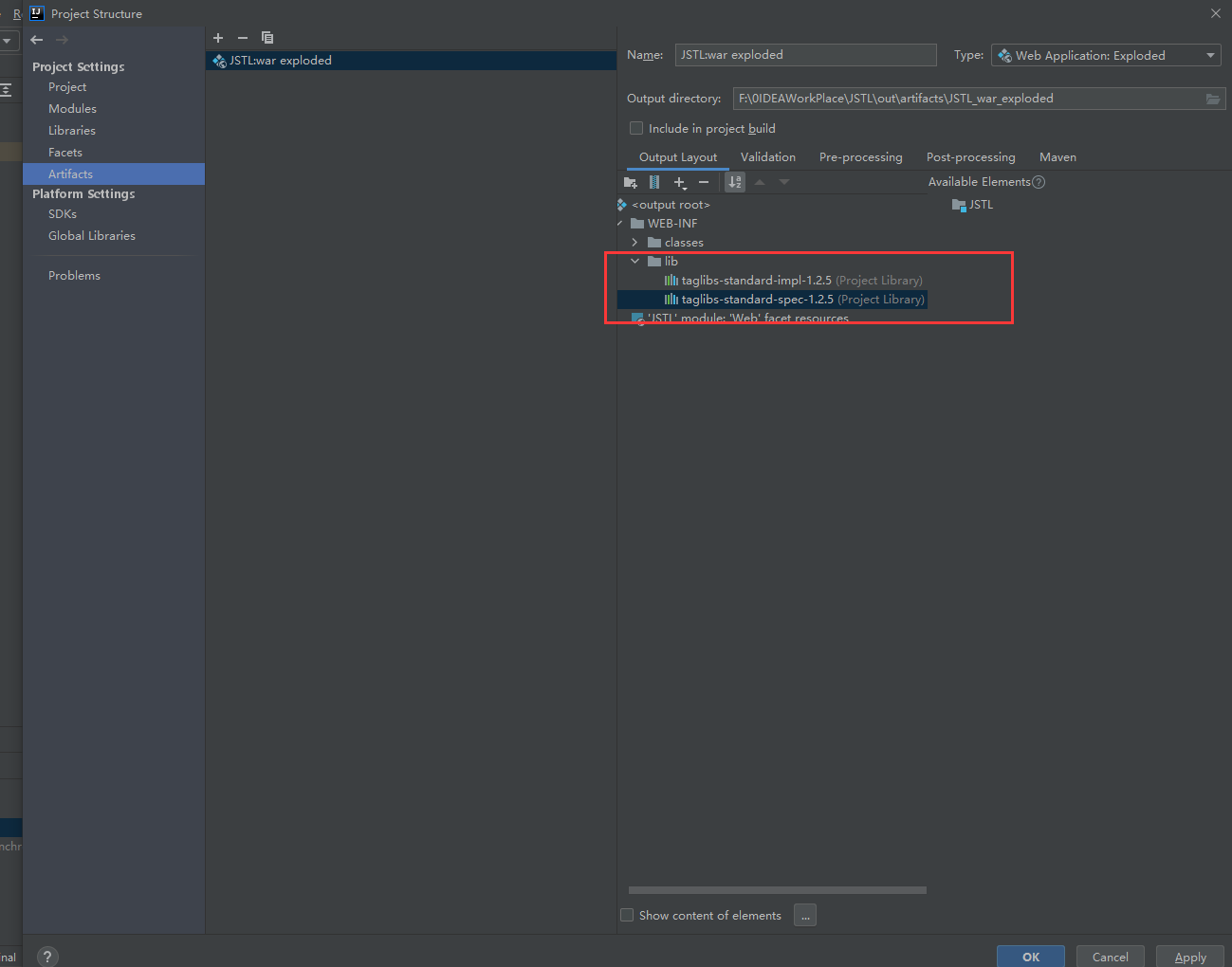
Task: Click the JSTL module in Available Elements
Action: [x=973, y=205]
